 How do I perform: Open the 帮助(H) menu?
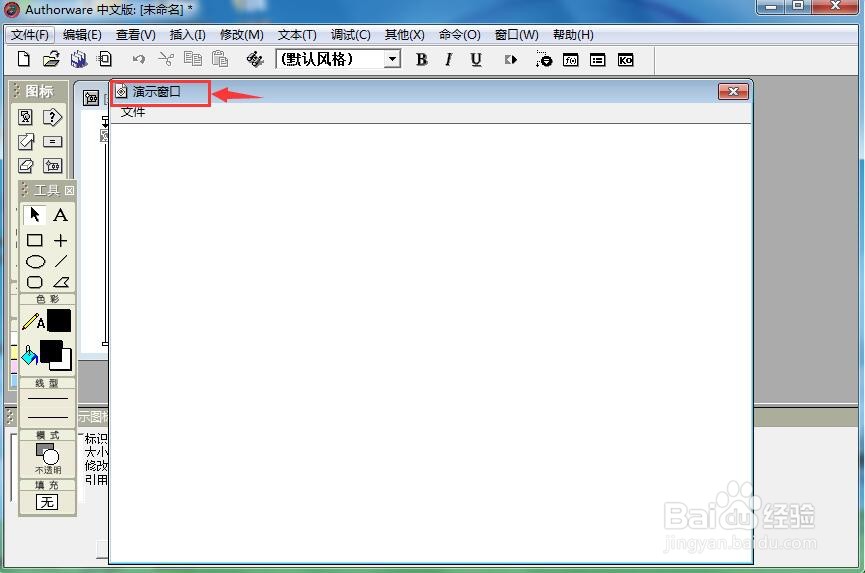573,35
